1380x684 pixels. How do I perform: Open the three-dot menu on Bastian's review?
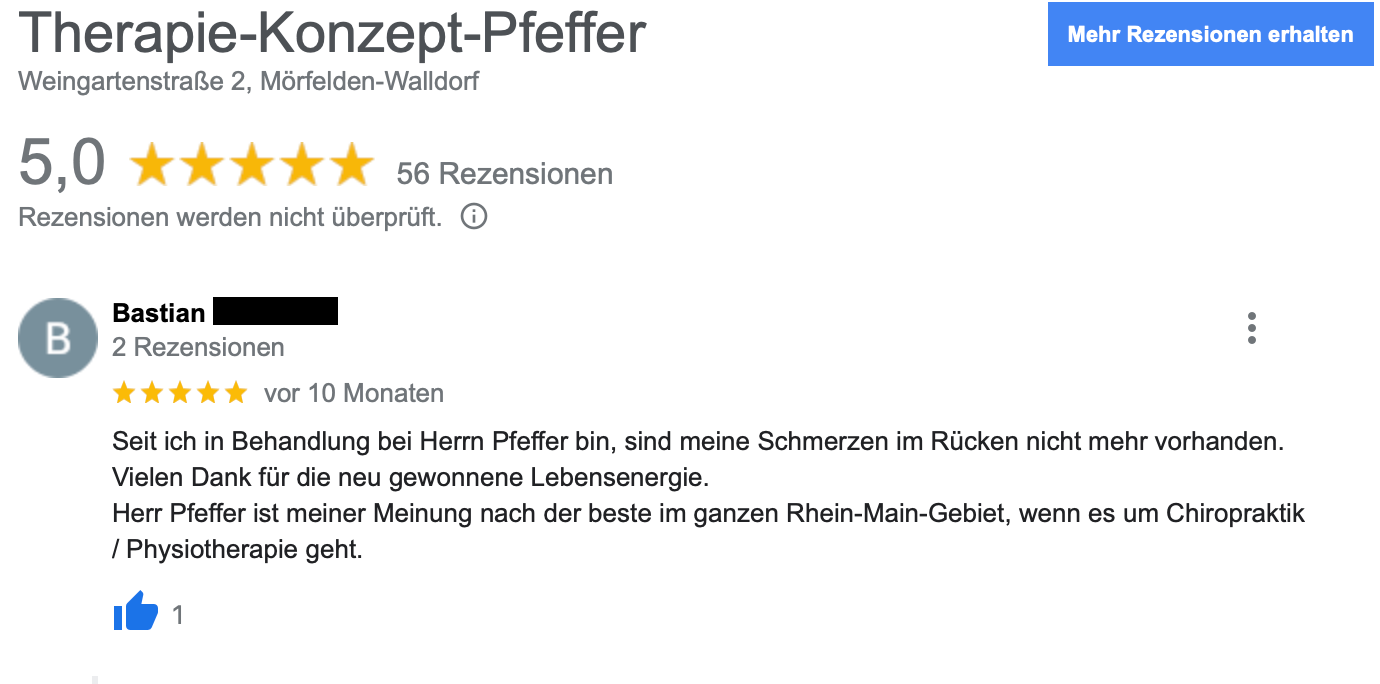(1251, 328)
